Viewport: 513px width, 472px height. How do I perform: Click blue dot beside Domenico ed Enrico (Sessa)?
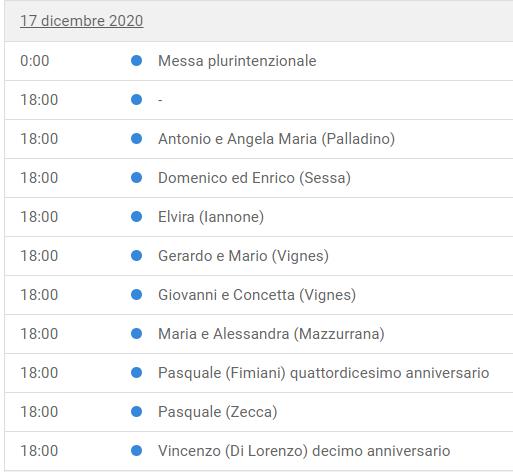tap(136, 178)
